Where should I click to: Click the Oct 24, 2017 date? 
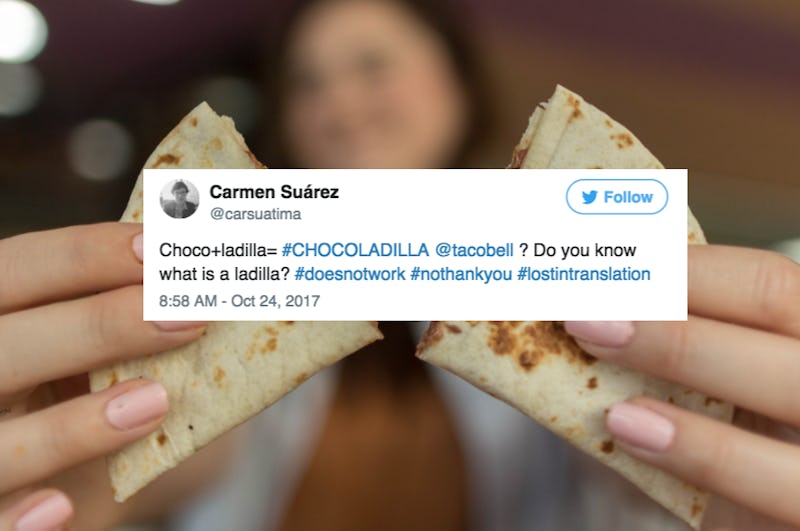(x=276, y=301)
